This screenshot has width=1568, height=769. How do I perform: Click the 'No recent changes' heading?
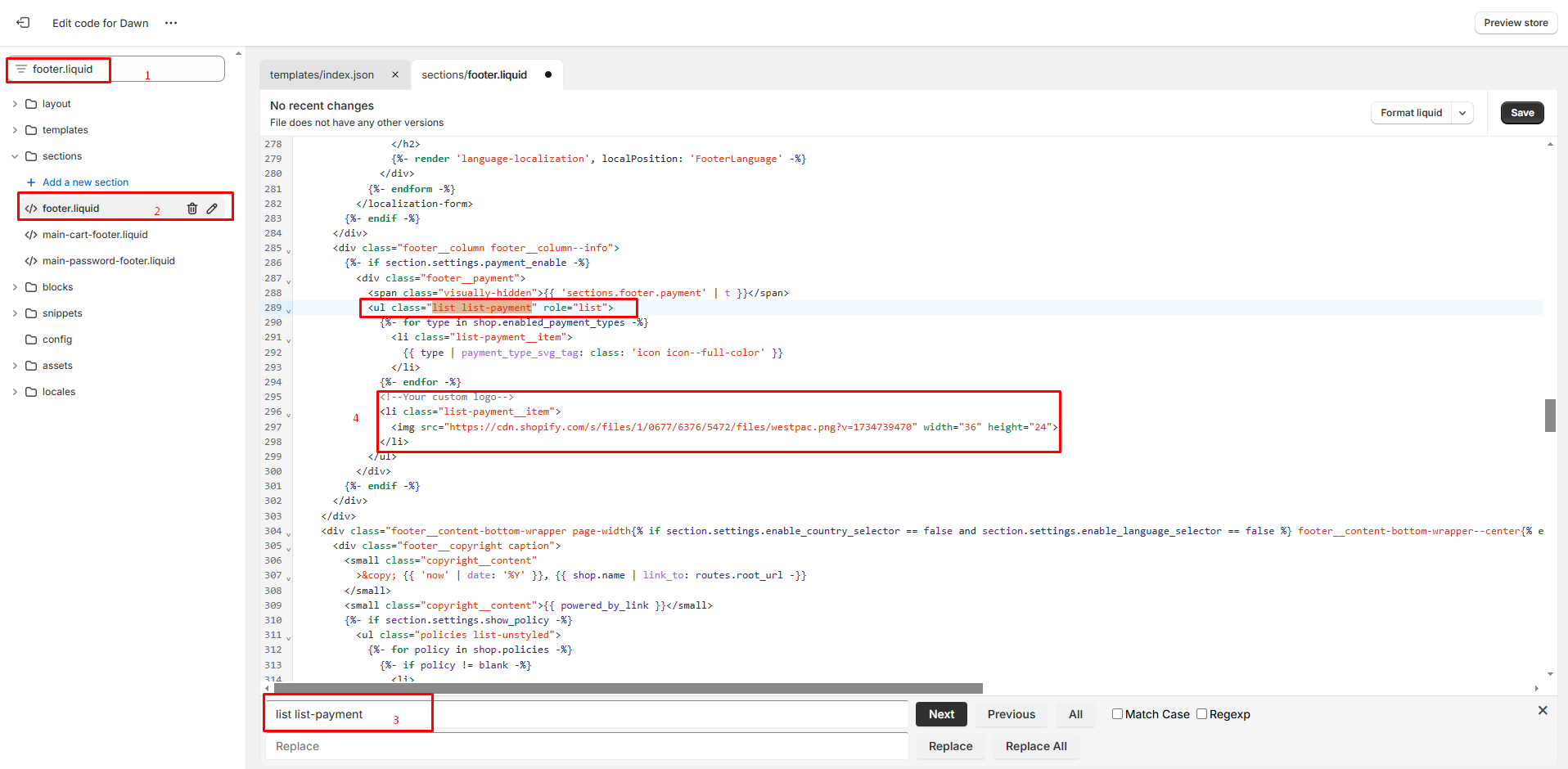[322, 106]
